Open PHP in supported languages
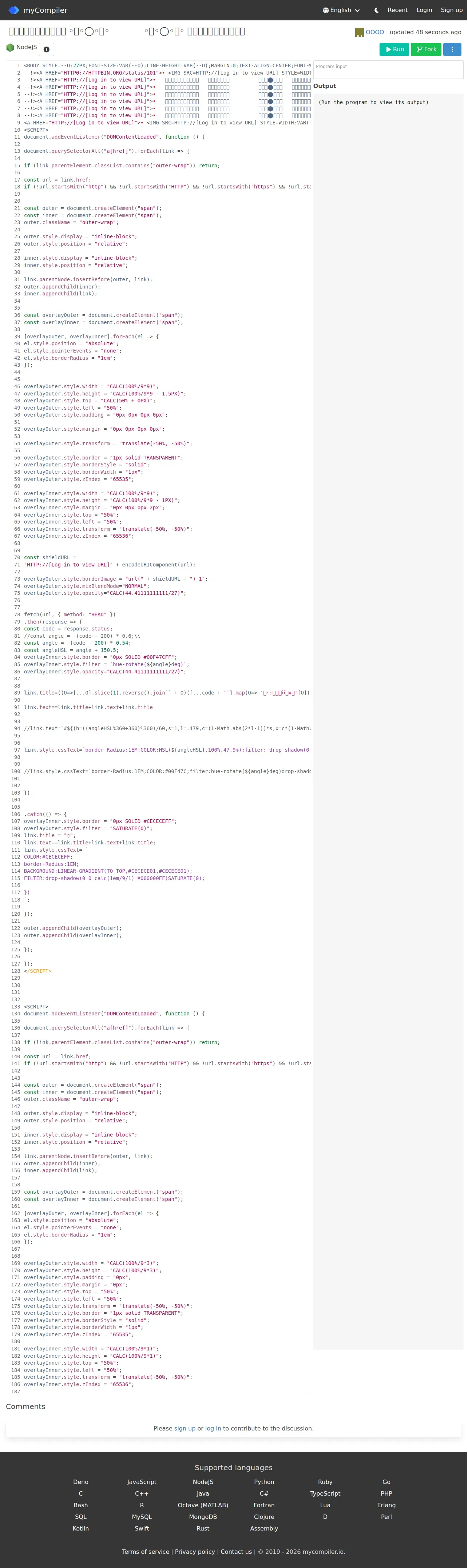This screenshot has height=1568, width=468. tap(386, 1493)
